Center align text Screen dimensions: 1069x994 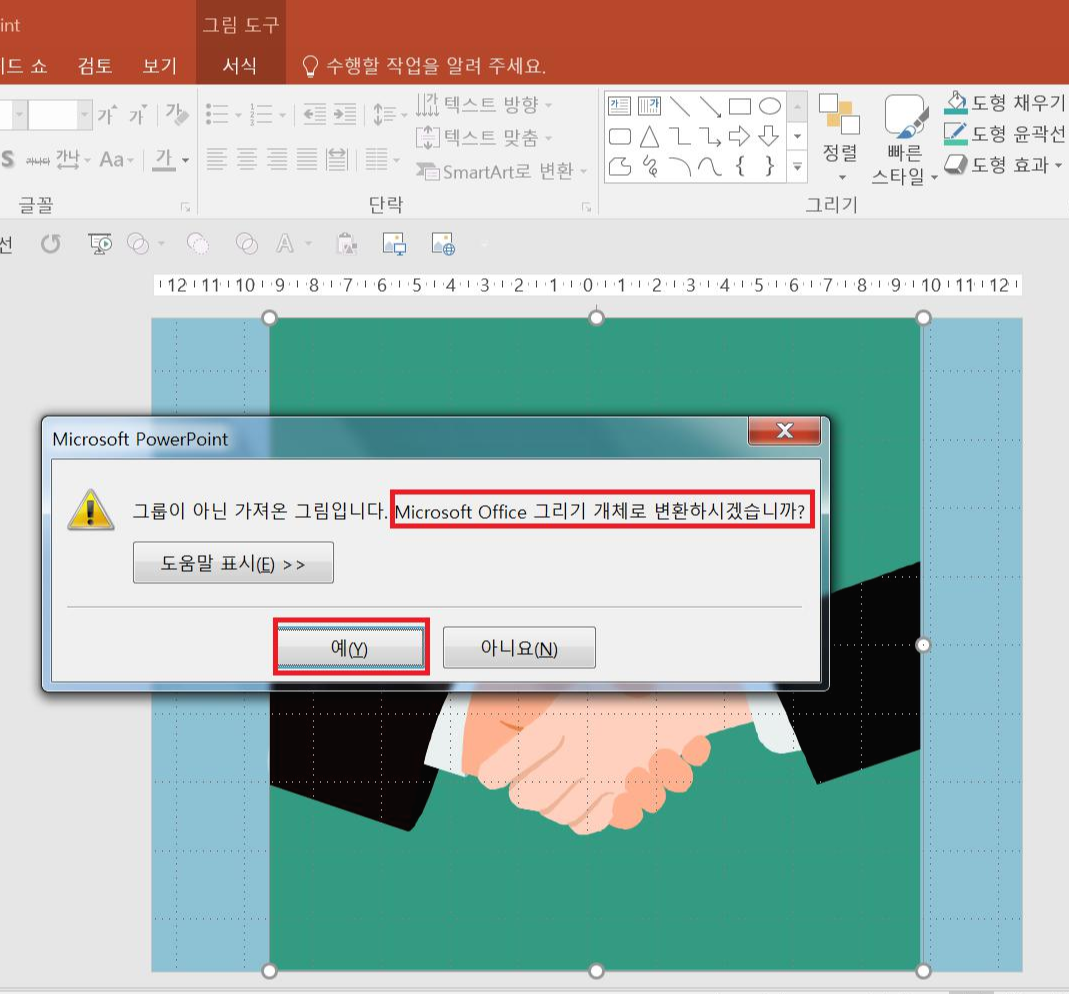click(247, 159)
